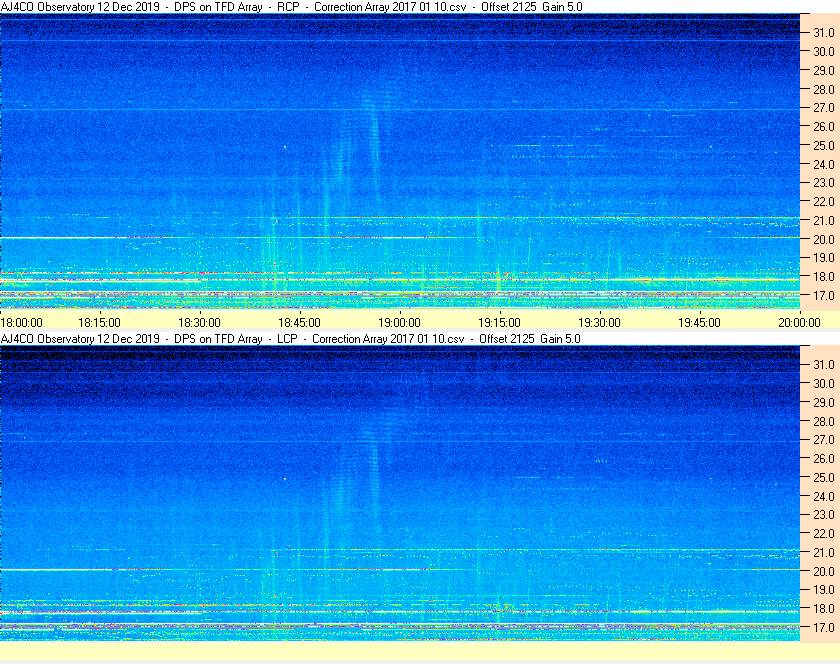This screenshot has width=840, height=664.
Task: Click the 19.0 frequency label on LCP plot
Action: pyautogui.click(x=824, y=590)
